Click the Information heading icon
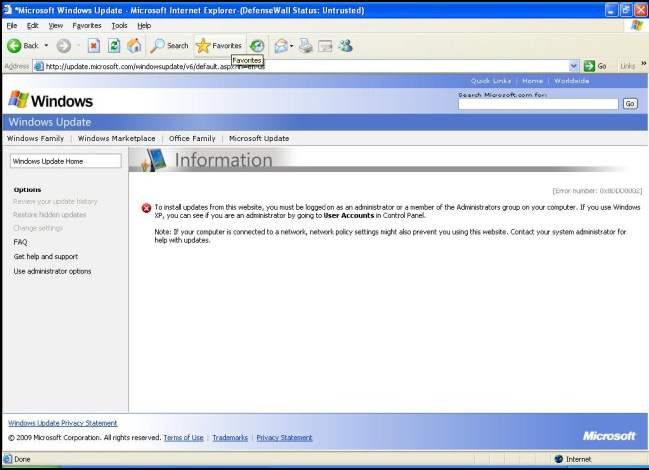This screenshot has height=470, width=649. pyautogui.click(x=154, y=160)
